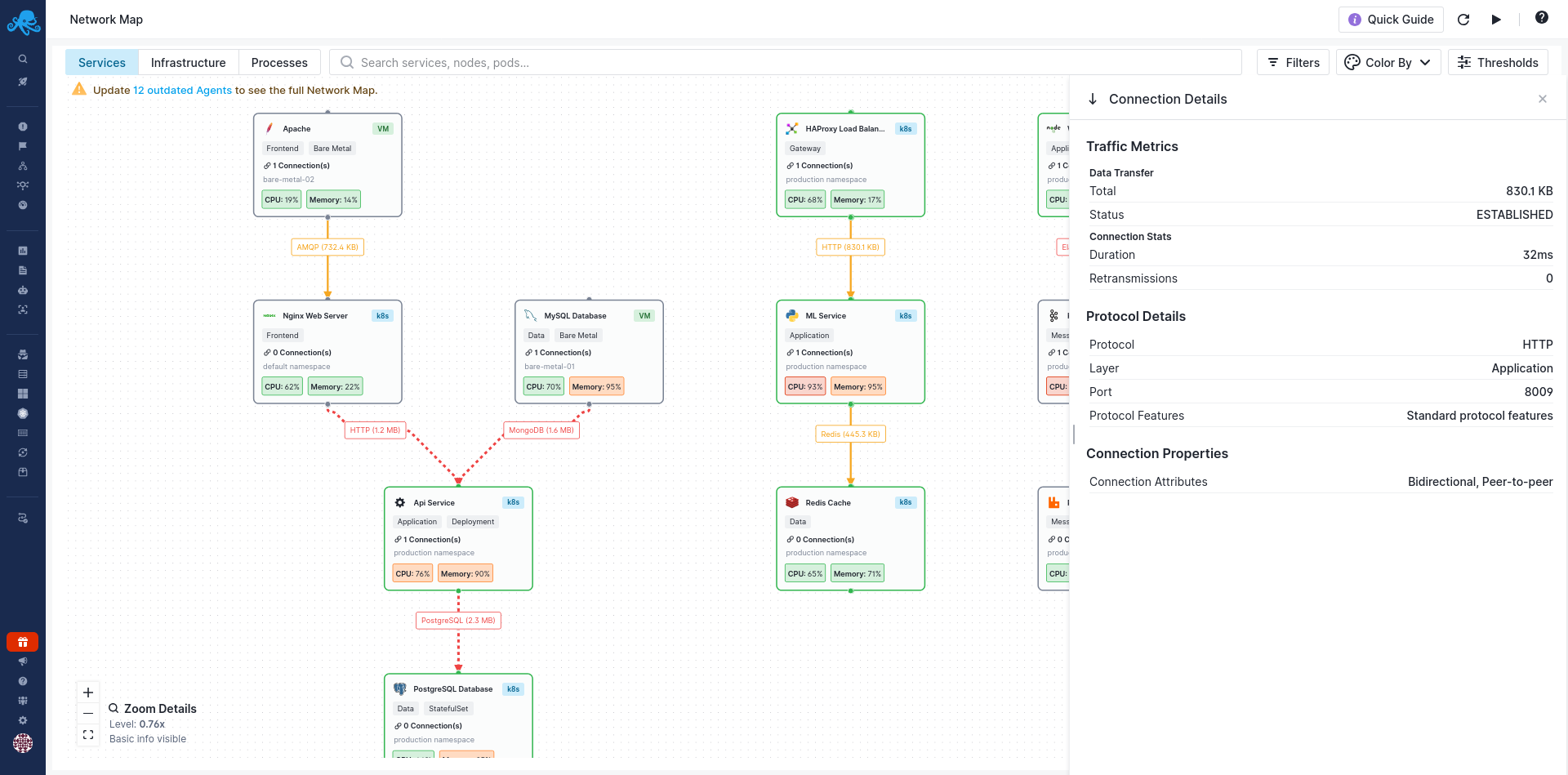This screenshot has width=1568, height=775.
Task: Open the Thresholds settings button
Action: pyautogui.click(x=1498, y=63)
